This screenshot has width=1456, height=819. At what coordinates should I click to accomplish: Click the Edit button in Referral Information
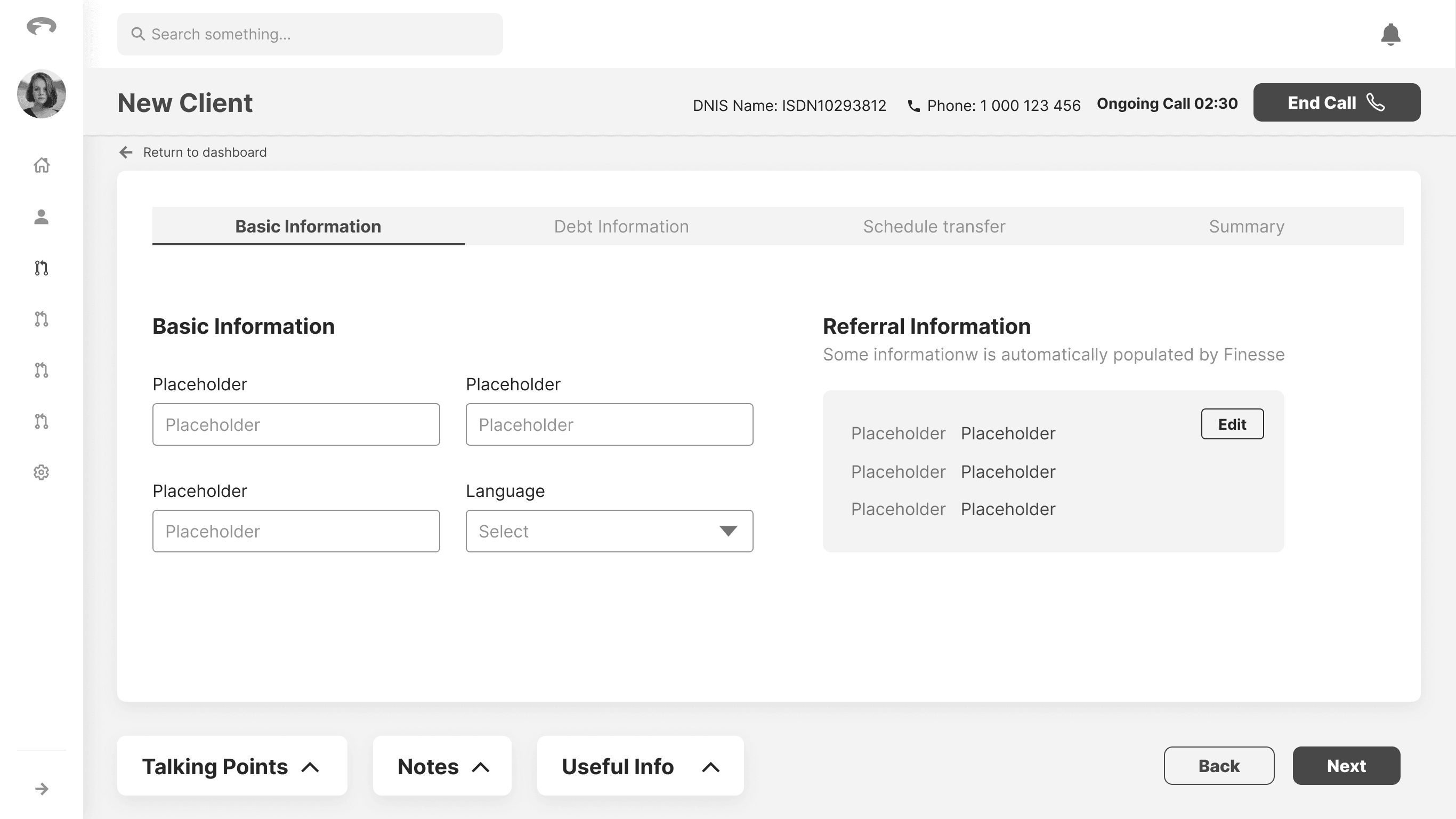tap(1232, 424)
